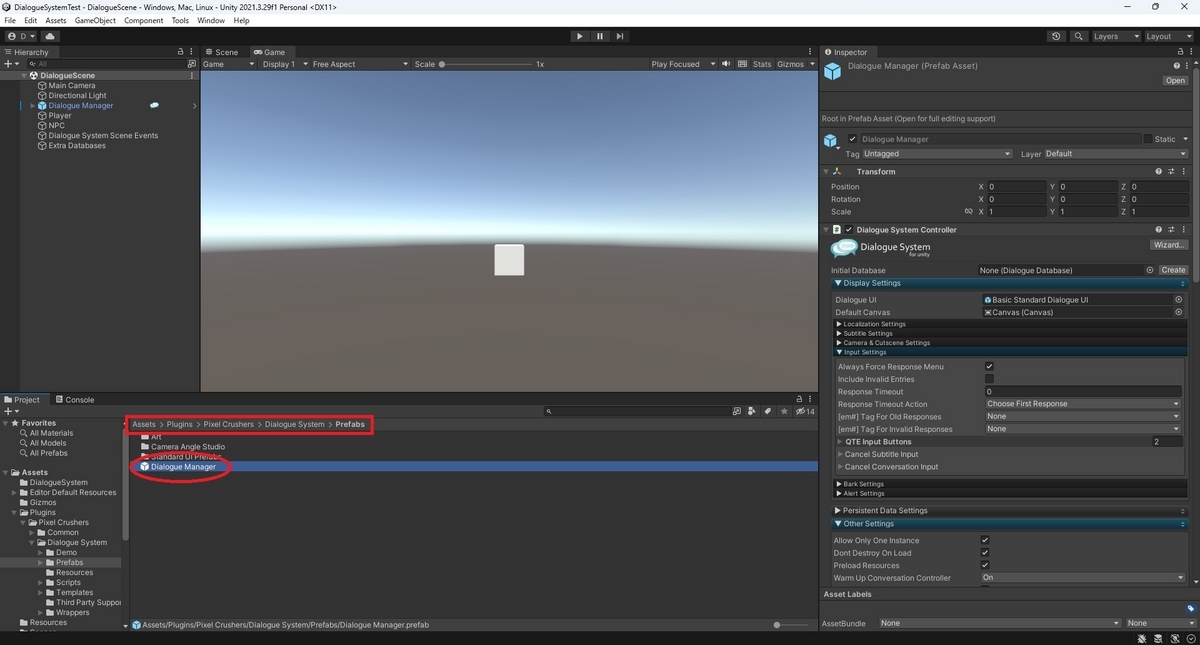Image resolution: width=1200 pixels, height=645 pixels.
Task: Open the Undo History icon
Action: [x=1057, y=36]
